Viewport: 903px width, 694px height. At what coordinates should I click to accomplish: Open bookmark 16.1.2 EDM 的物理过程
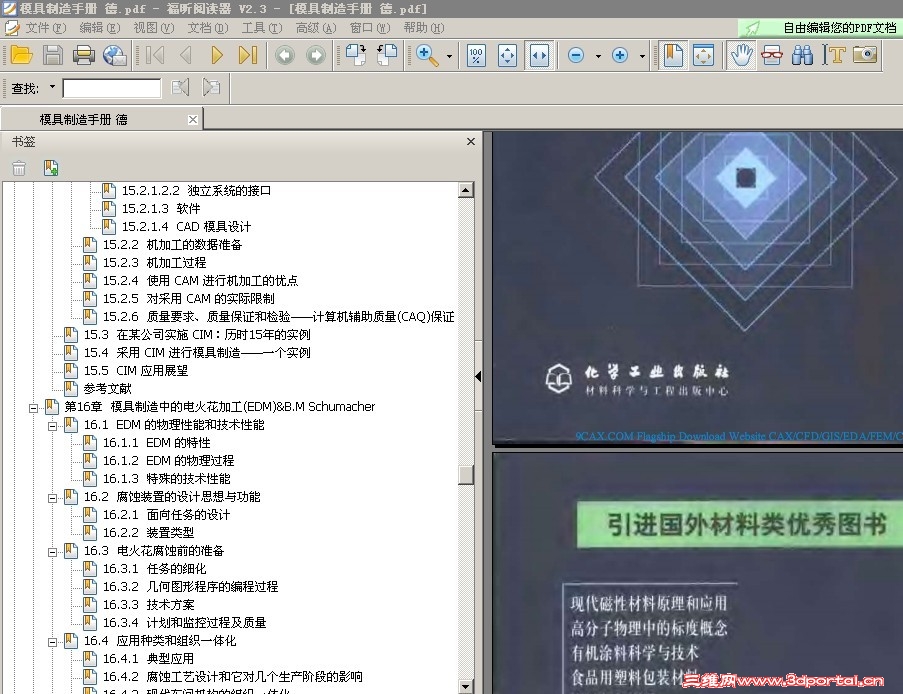tap(169, 461)
